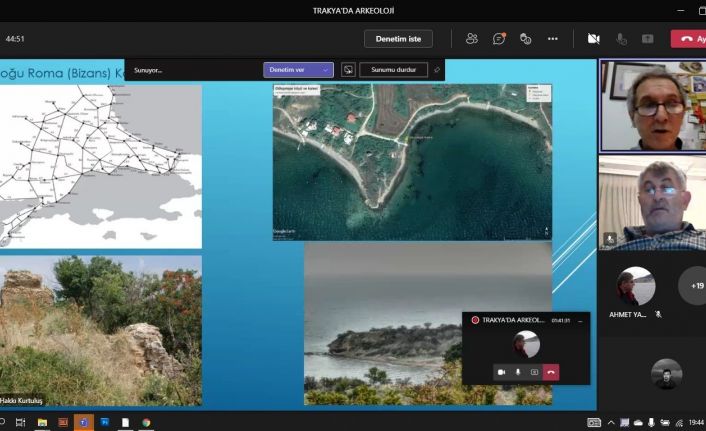Open the meeting chat icon
Viewport: 706px width, 431px height.
pos(498,39)
